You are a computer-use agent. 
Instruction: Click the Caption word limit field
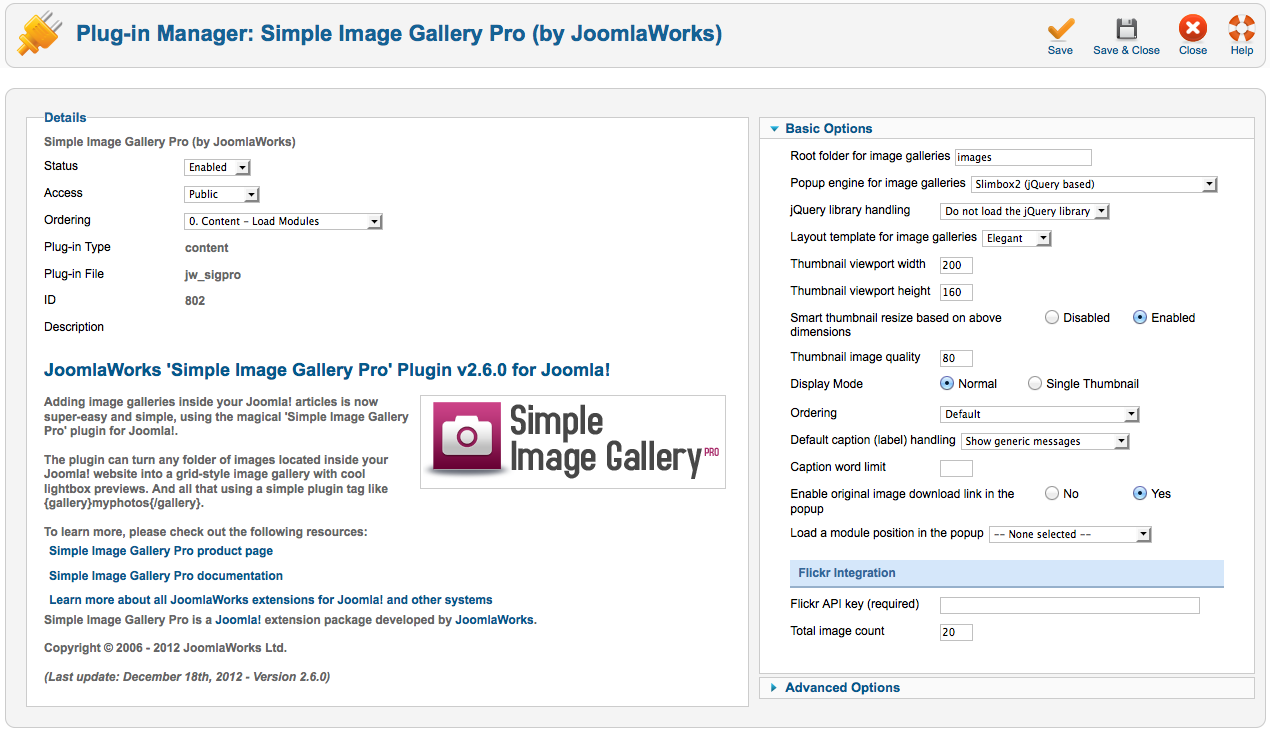tap(956, 468)
